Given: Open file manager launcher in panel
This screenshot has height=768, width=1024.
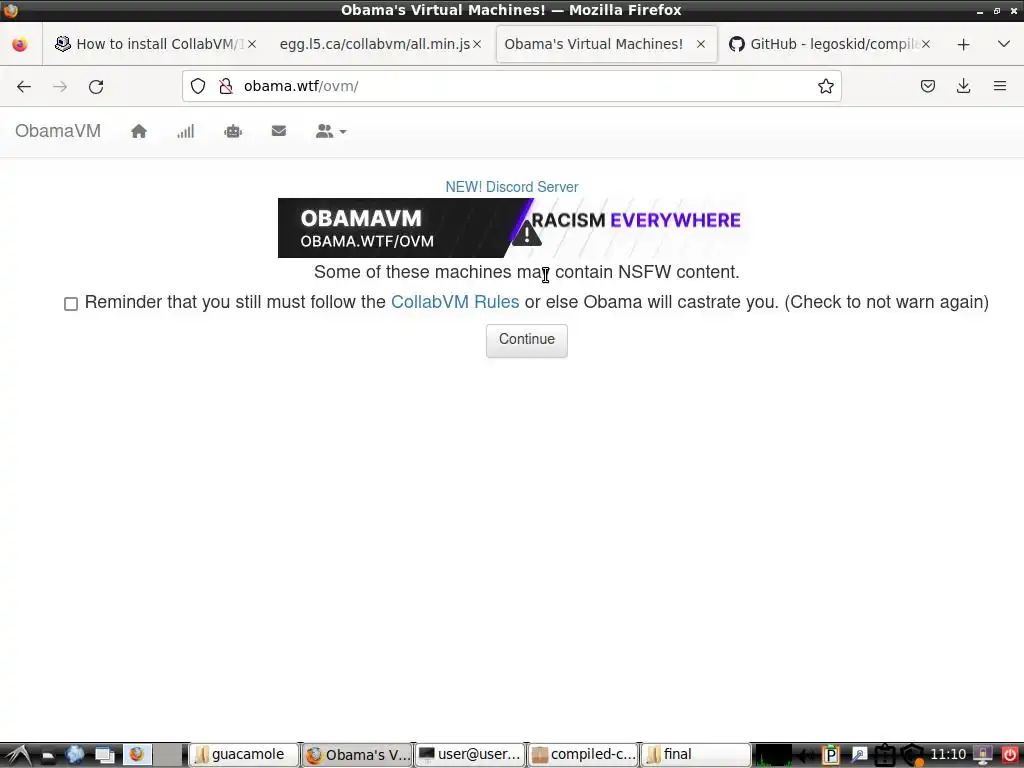Looking at the screenshot, I should [48, 756].
